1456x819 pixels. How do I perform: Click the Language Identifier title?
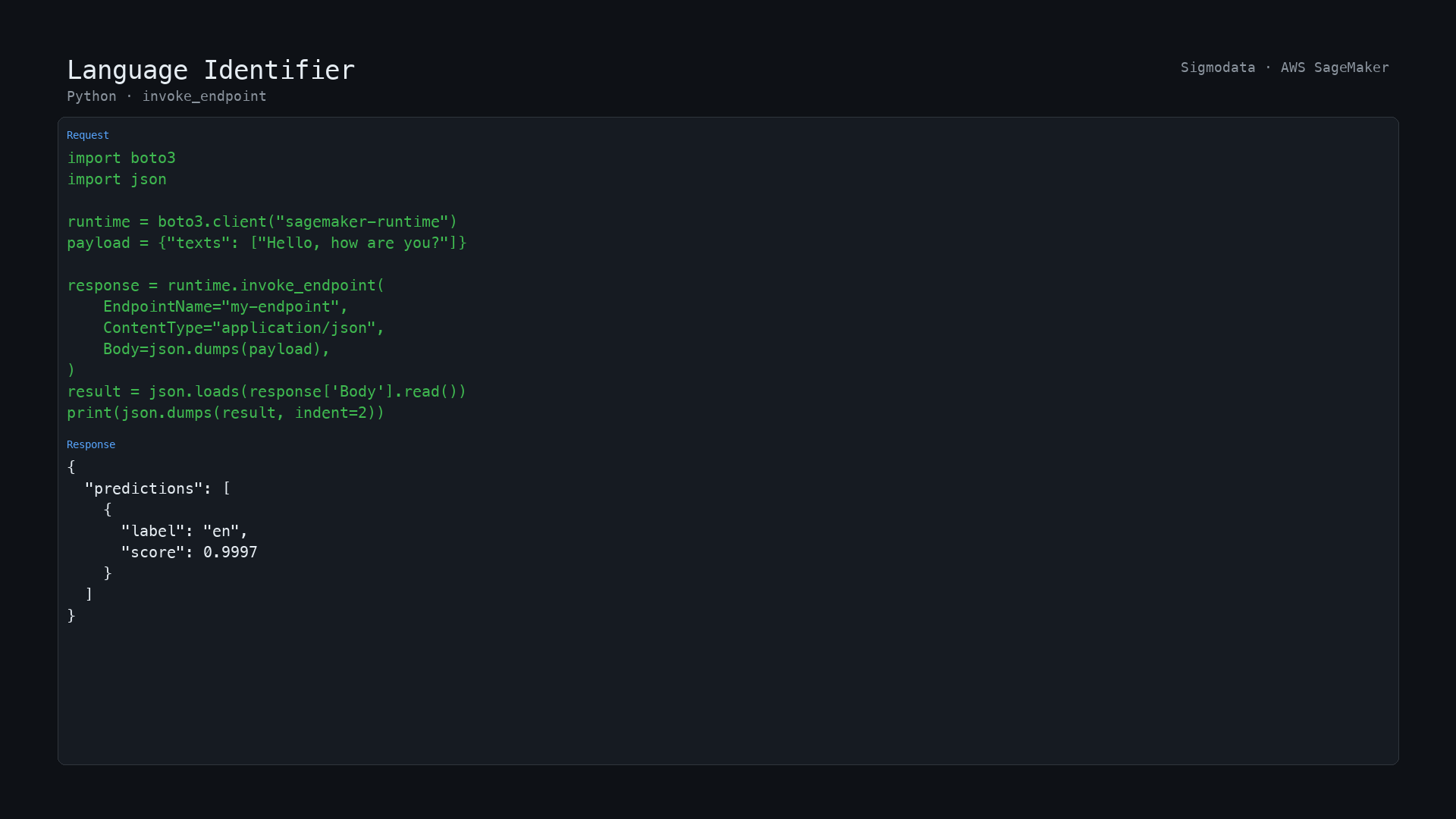211,70
